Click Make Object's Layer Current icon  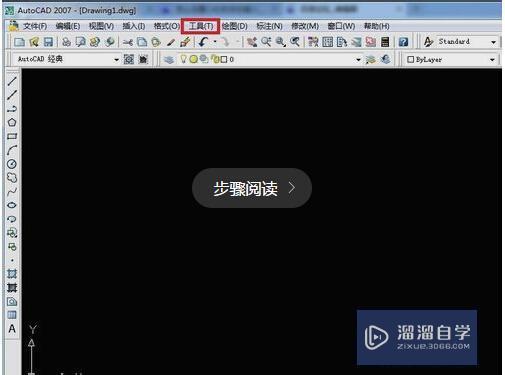click(371, 60)
